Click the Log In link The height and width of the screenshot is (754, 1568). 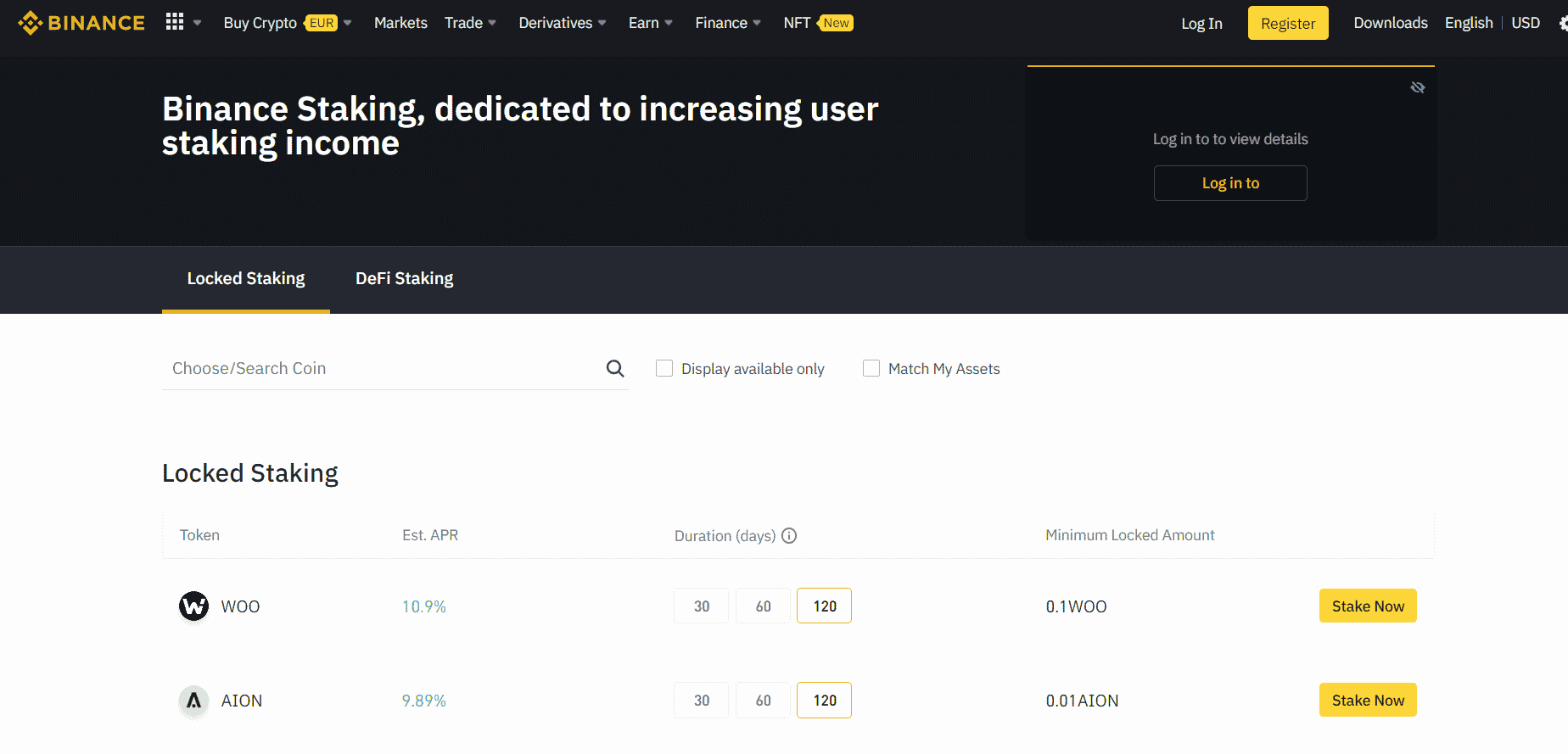pyautogui.click(x=1201, y=24)
